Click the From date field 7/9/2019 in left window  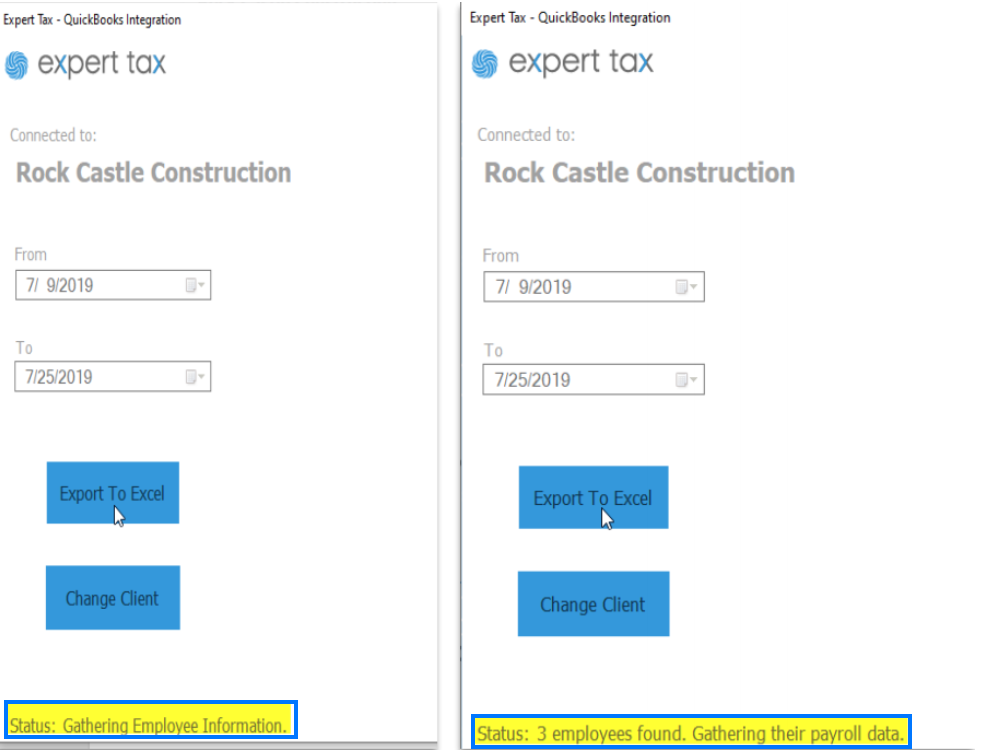[x=113, y=285]
